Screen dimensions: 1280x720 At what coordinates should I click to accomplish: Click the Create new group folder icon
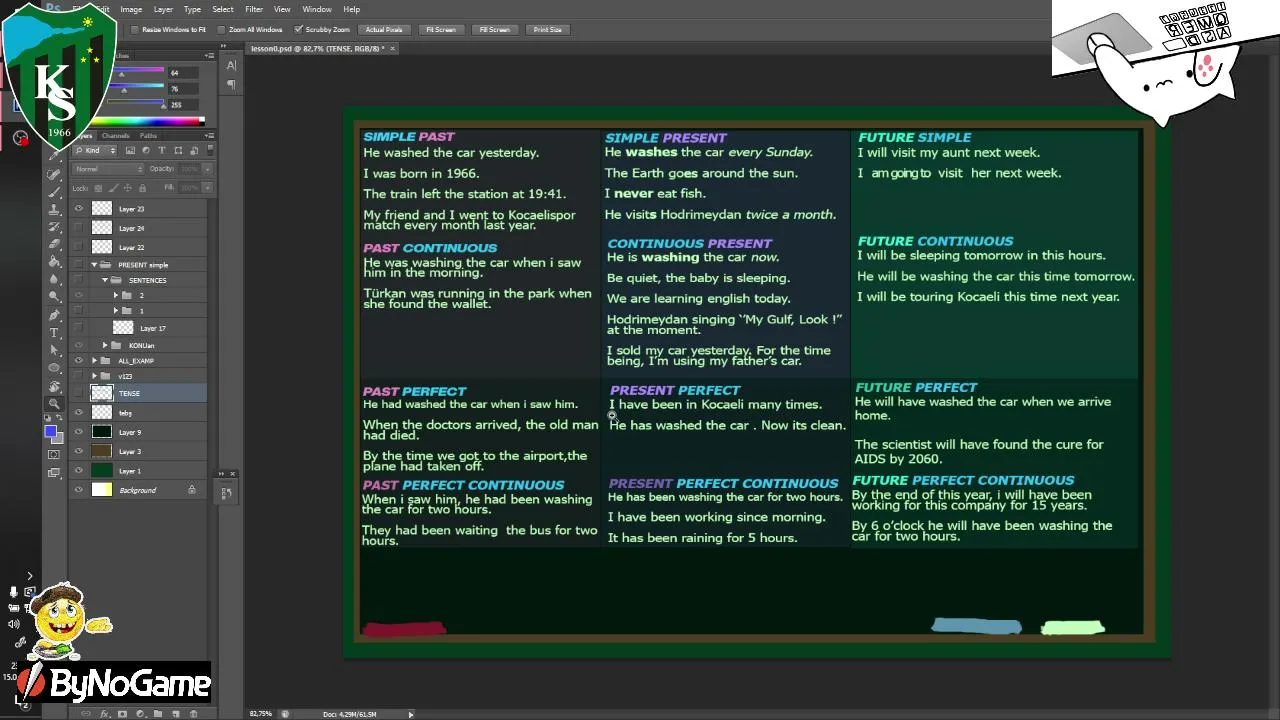tap(158, 714)
